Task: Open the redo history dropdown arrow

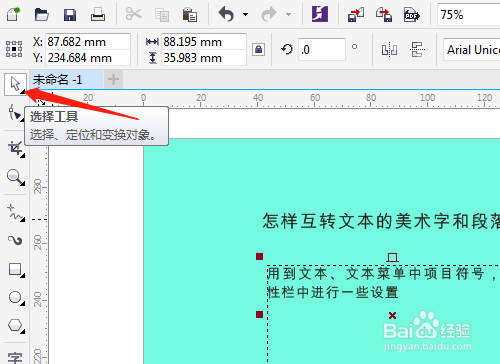Action: (288, 14)
